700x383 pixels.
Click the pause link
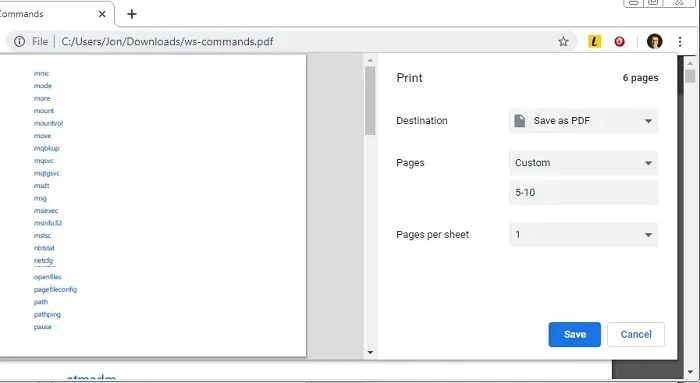pos(43,327)
